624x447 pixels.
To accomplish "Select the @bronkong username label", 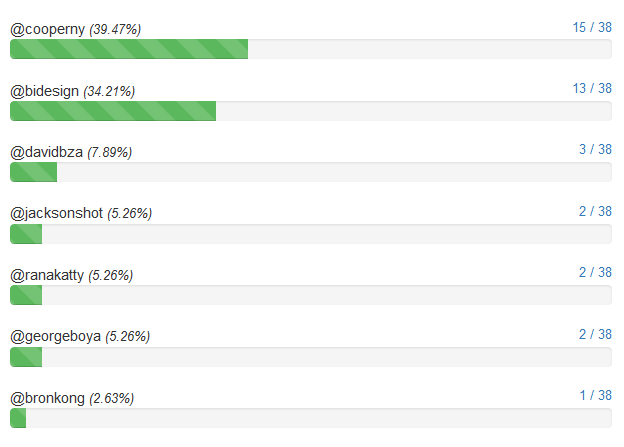I will tap(48, 398).
